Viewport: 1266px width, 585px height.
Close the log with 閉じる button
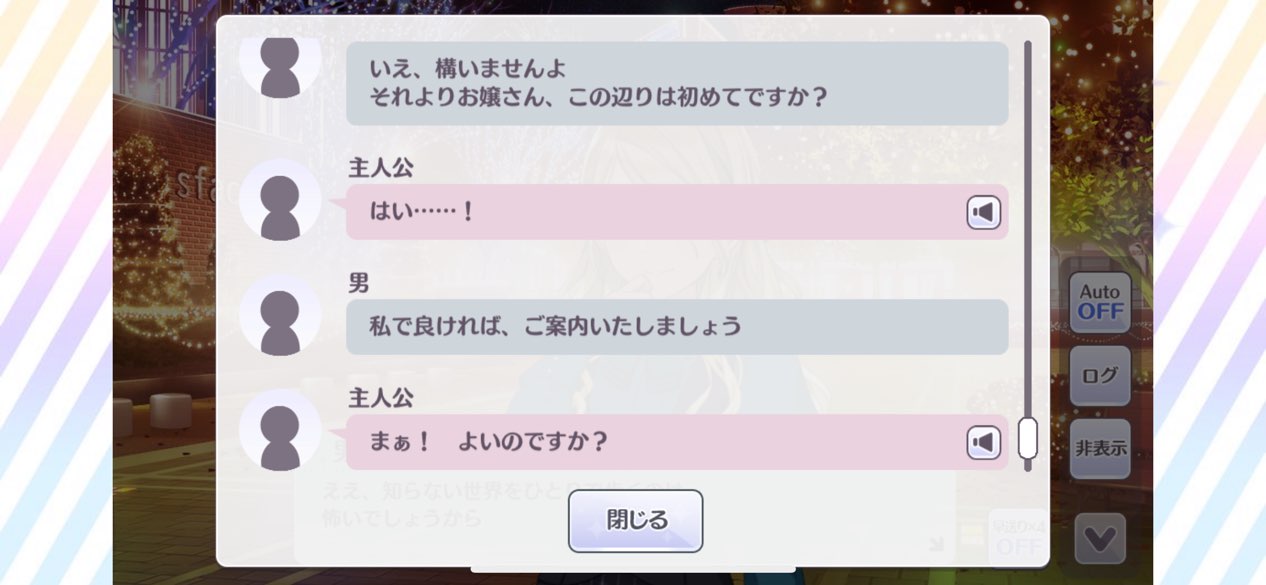point(635,521)
